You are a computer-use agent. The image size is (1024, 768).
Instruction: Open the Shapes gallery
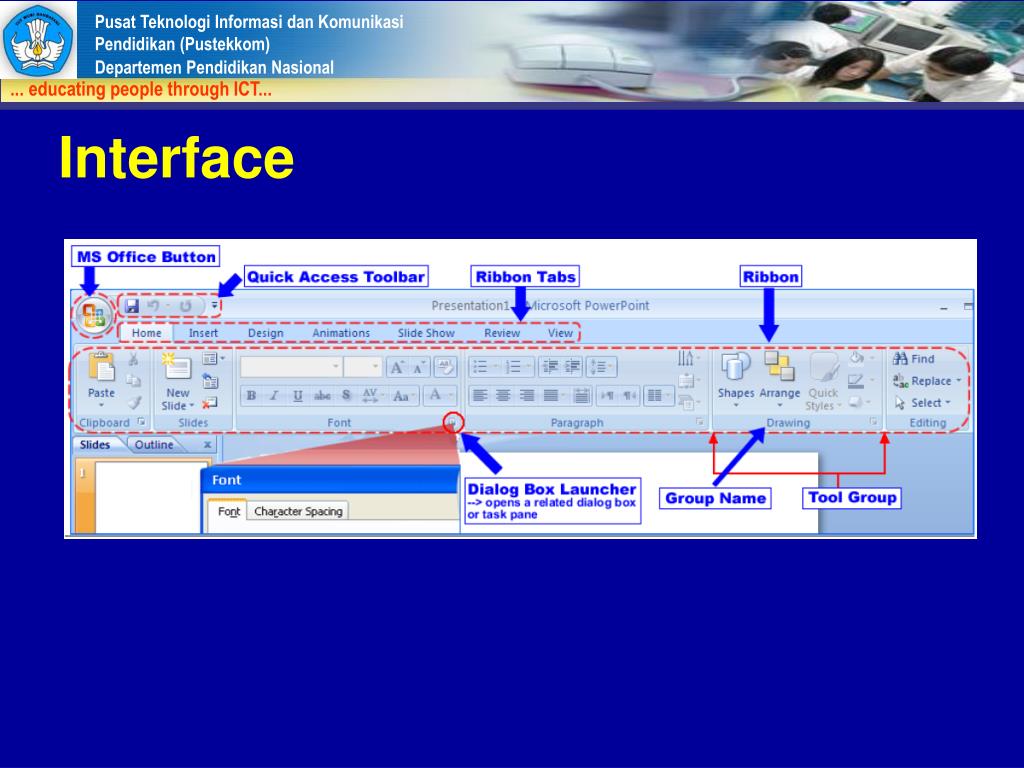click(x=736, y=379)
